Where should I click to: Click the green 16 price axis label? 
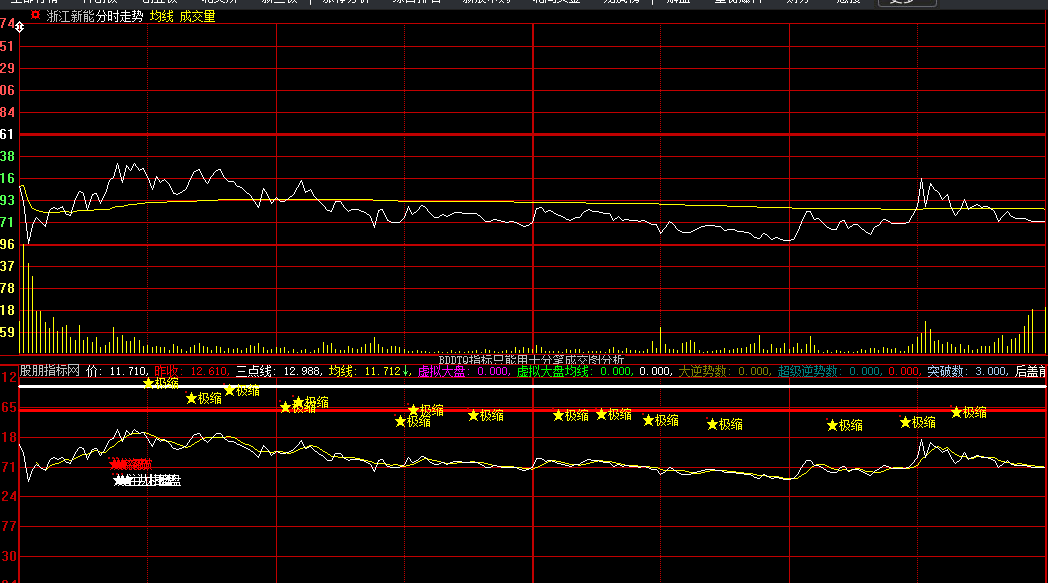pos(7,179)
